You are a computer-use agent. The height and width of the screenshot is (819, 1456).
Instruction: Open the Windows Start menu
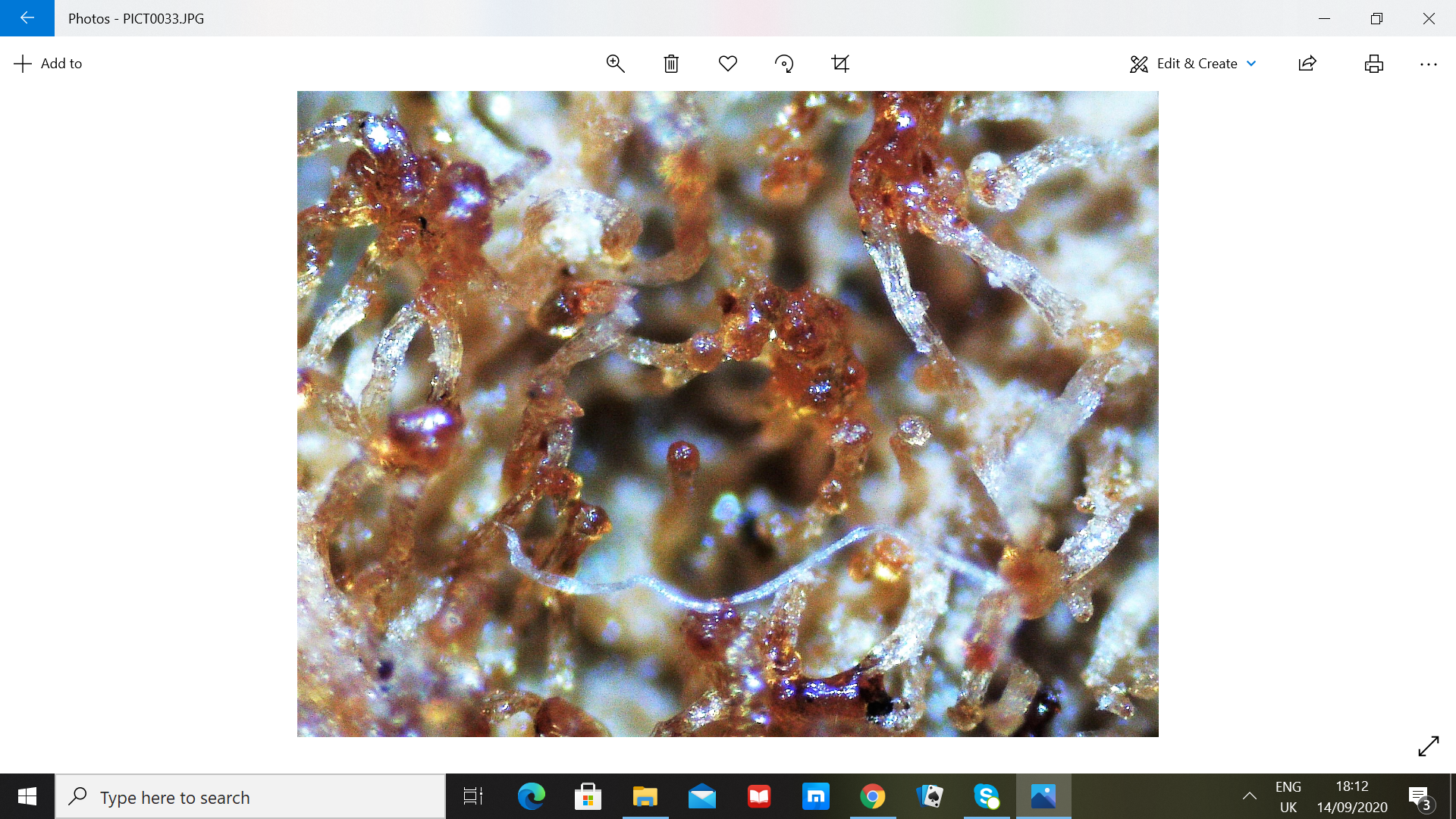(27, 796)
